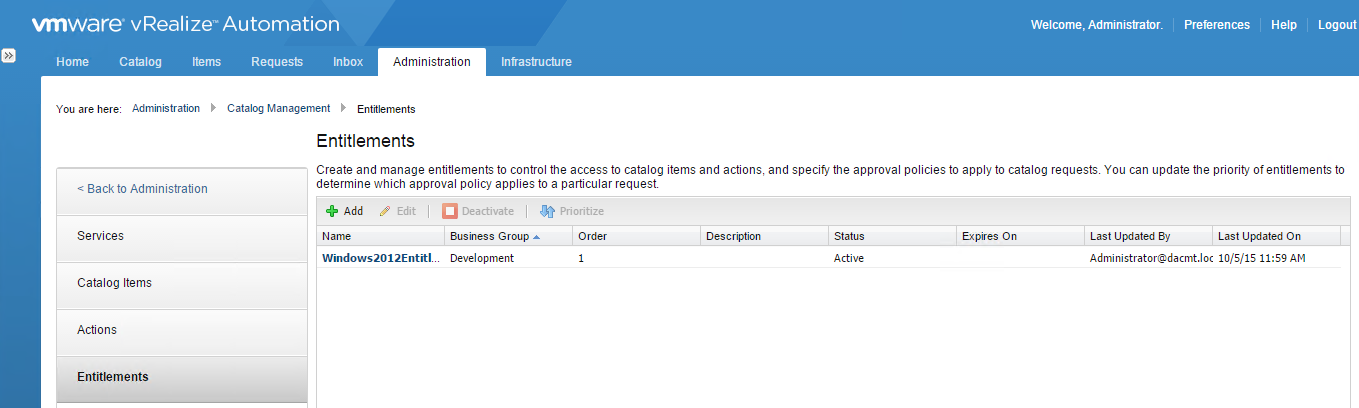Click Administration in the breadcrumb
The image size is (1359, 408).
[x=166, y=108]
